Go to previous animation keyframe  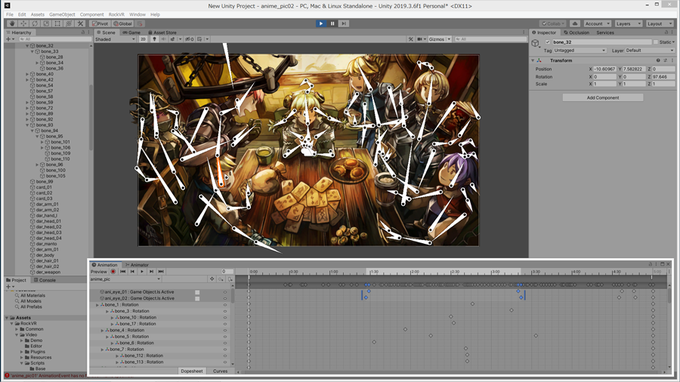pyautogui.click(x=132, y=271)
